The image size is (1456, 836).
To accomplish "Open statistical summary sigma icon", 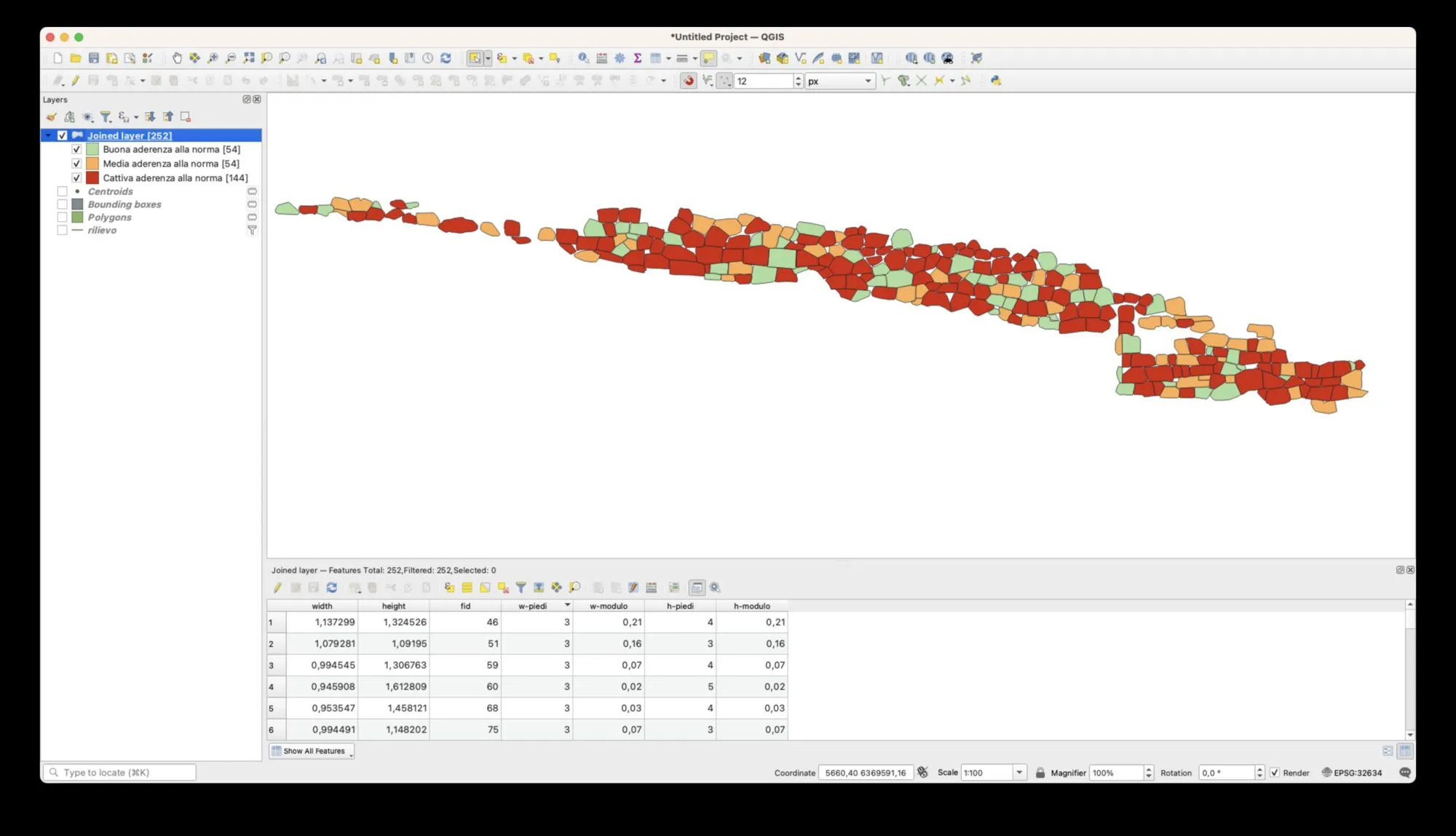I will coord(638,58).
